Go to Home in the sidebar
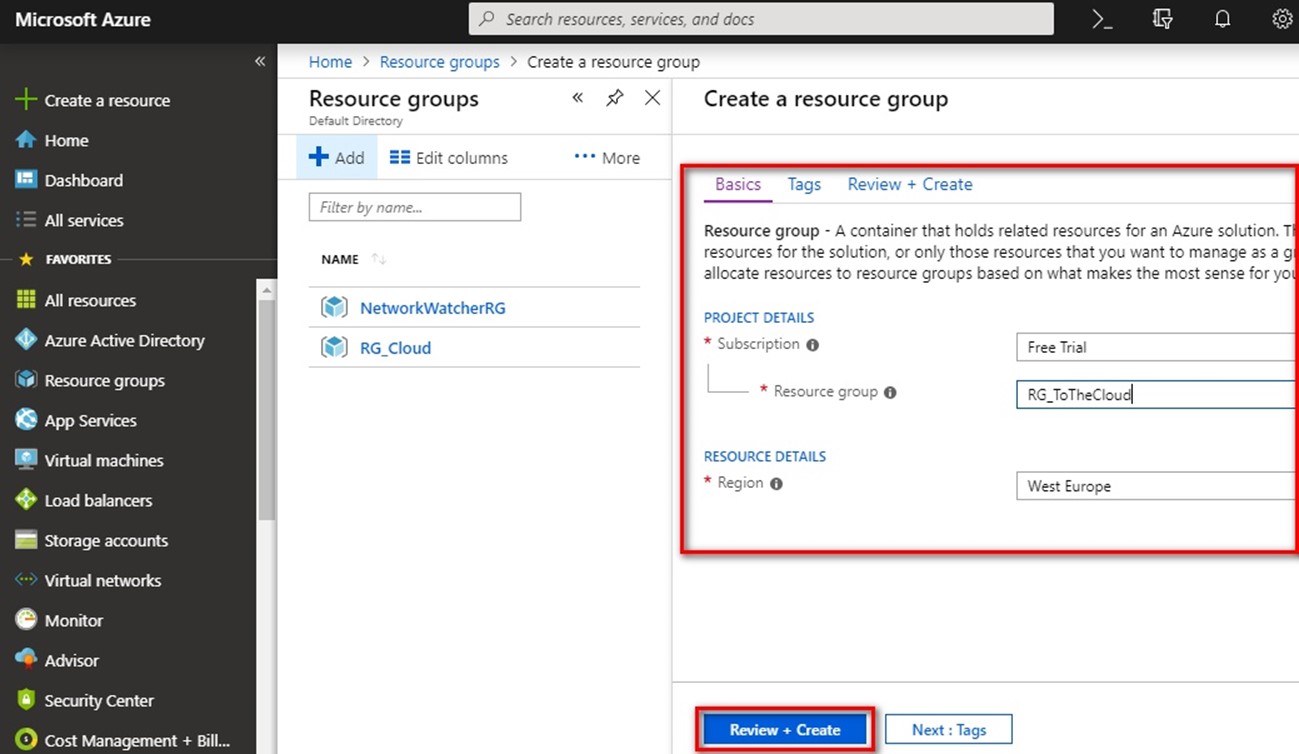Viewport: 1299px width, 754px height. point(66,140)
